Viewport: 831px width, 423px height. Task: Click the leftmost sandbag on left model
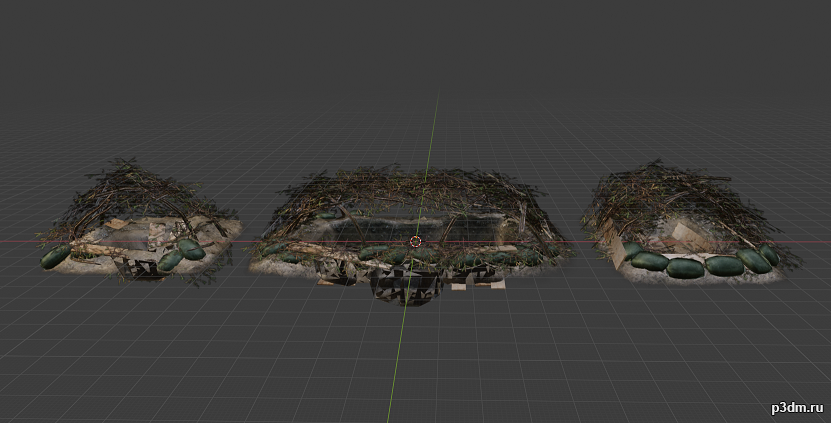click(x=55, y=257)
